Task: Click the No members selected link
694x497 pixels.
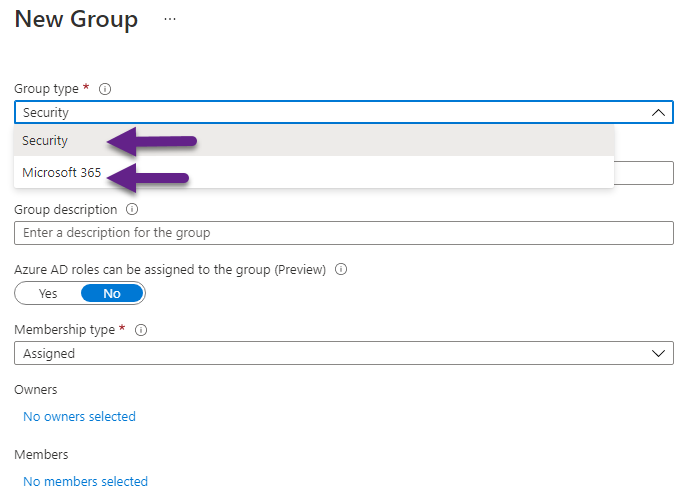Action: point(85,481)
